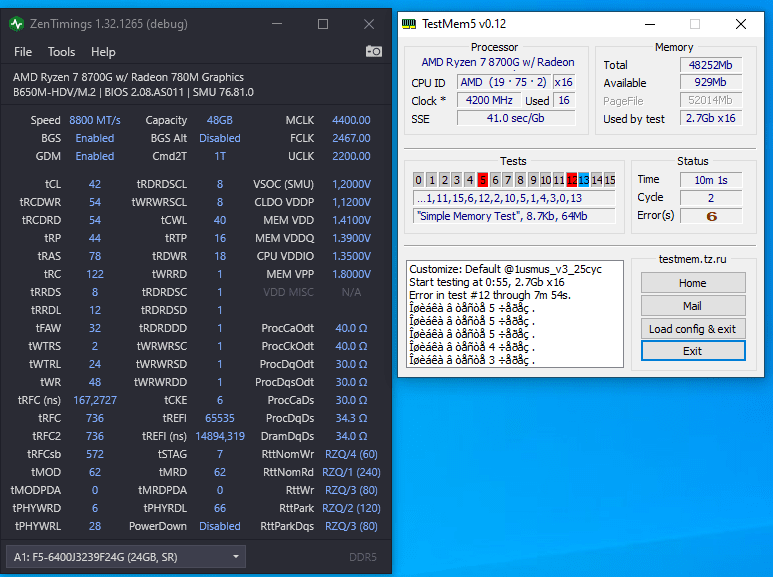Click the Speed value 8800 MT/s
Image resolution: width=773 pixels, height=577 pixels.
[x=95, y=120]
